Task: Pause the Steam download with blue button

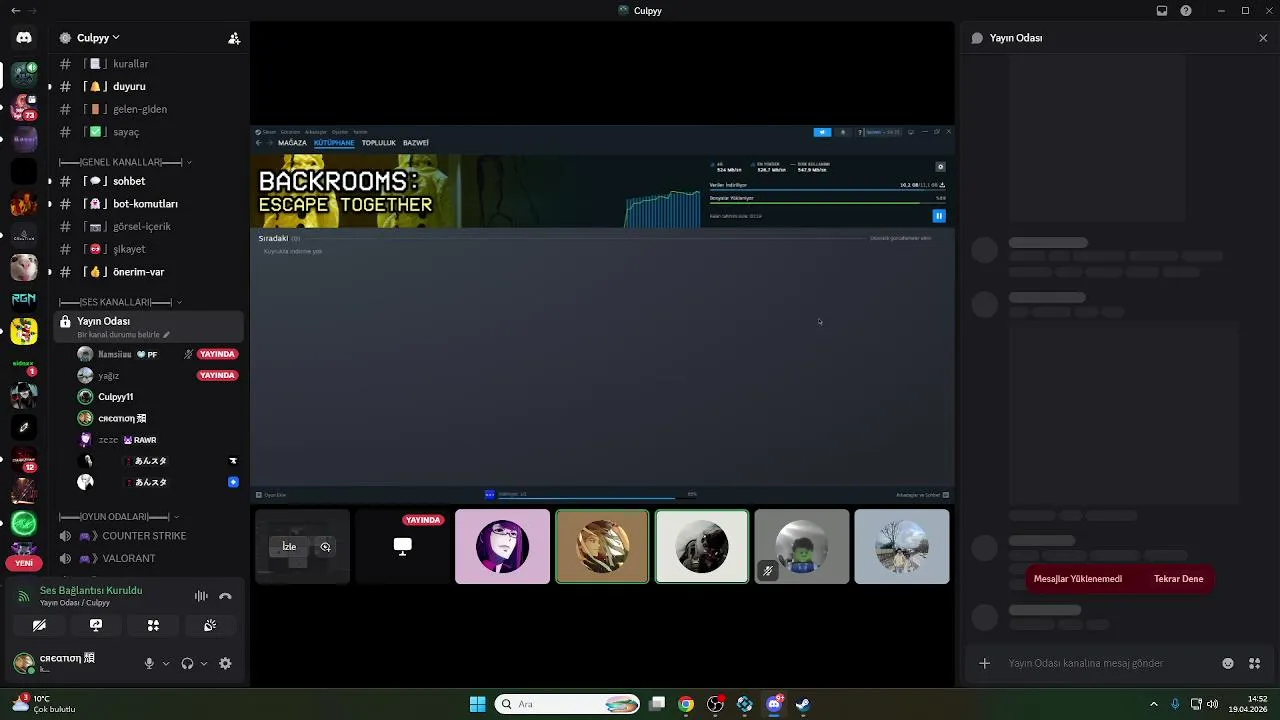Action: pos(939,216)
